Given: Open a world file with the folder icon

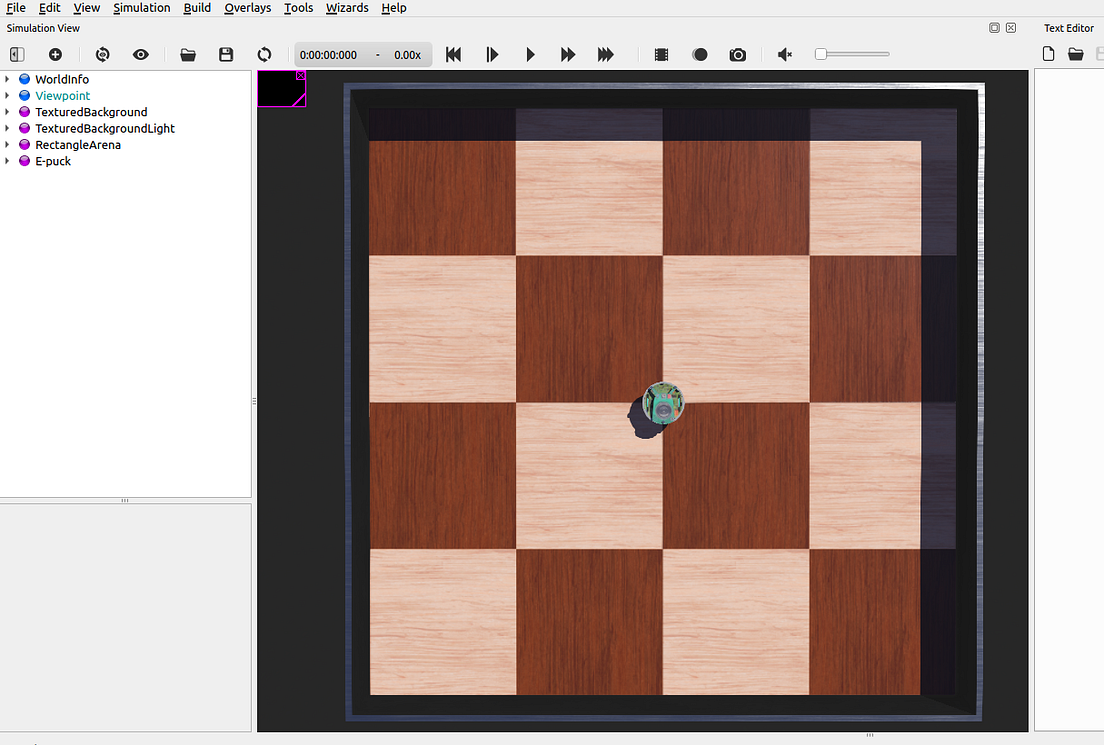Looking at the screenshot, I should 188,55.
